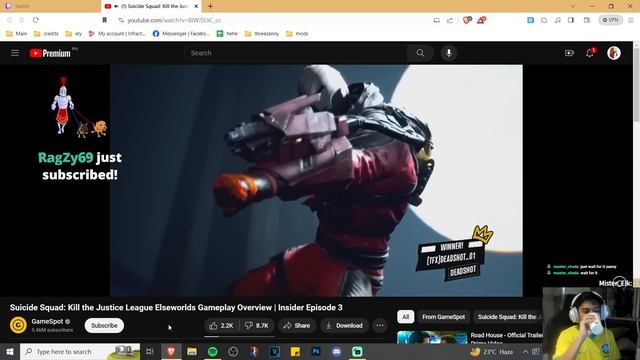This screenshot has width=640, height=360.
Task: Open Messenger Facebook bookmark
Action: pos(181,33)
